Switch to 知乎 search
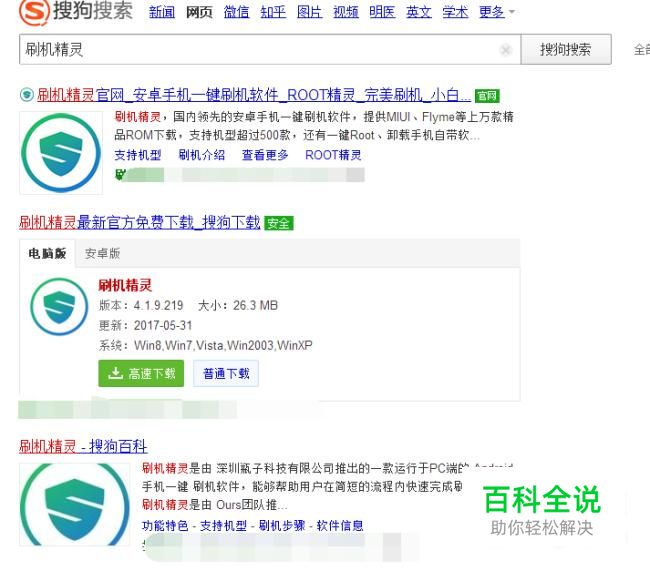 (273, 12)
